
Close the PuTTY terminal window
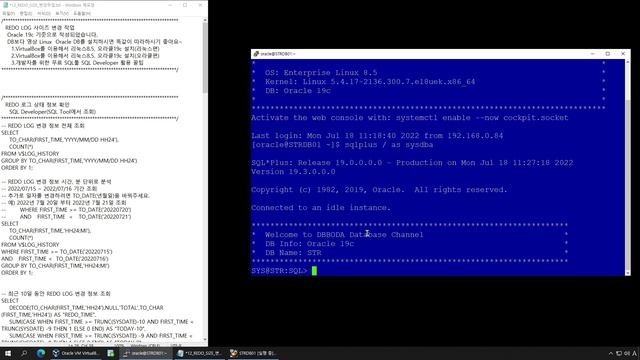pyautogui.click(x=622, y=54)
